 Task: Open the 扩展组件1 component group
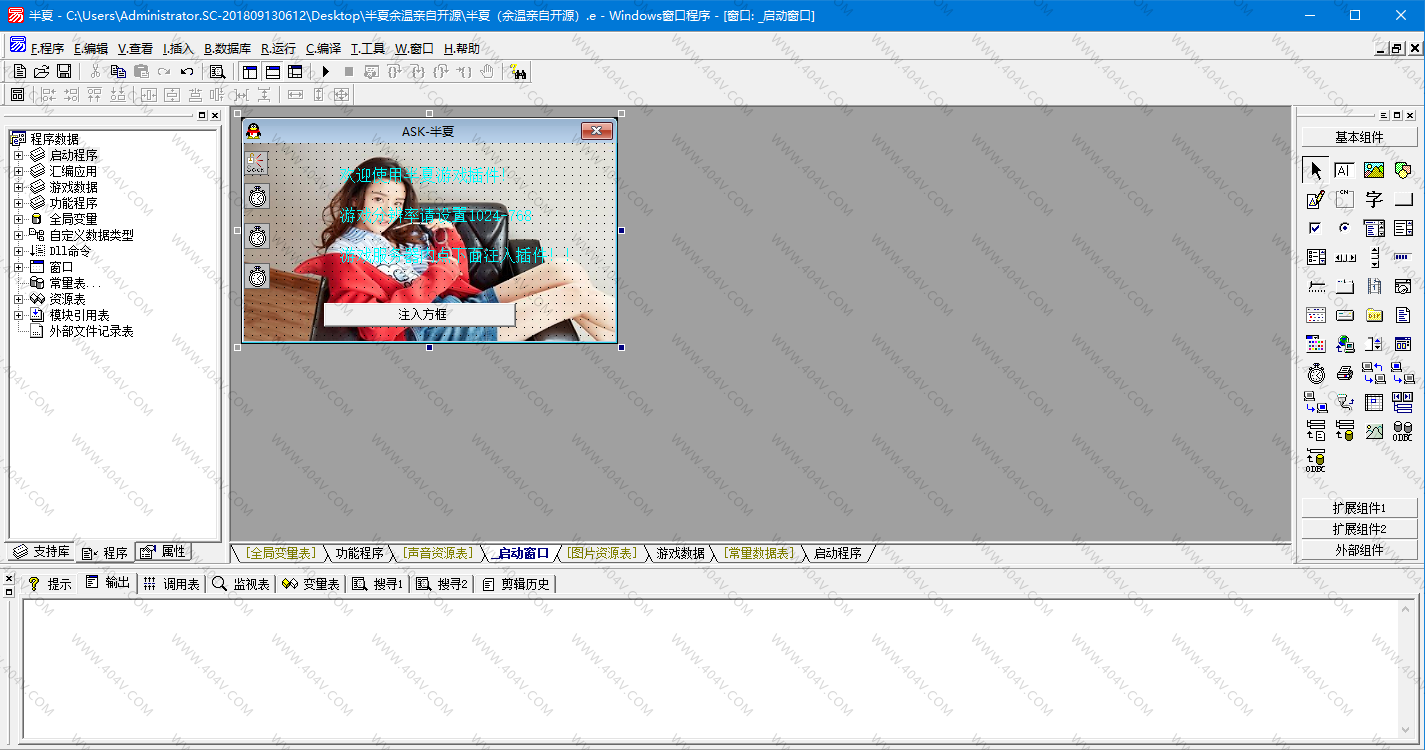1358,508
